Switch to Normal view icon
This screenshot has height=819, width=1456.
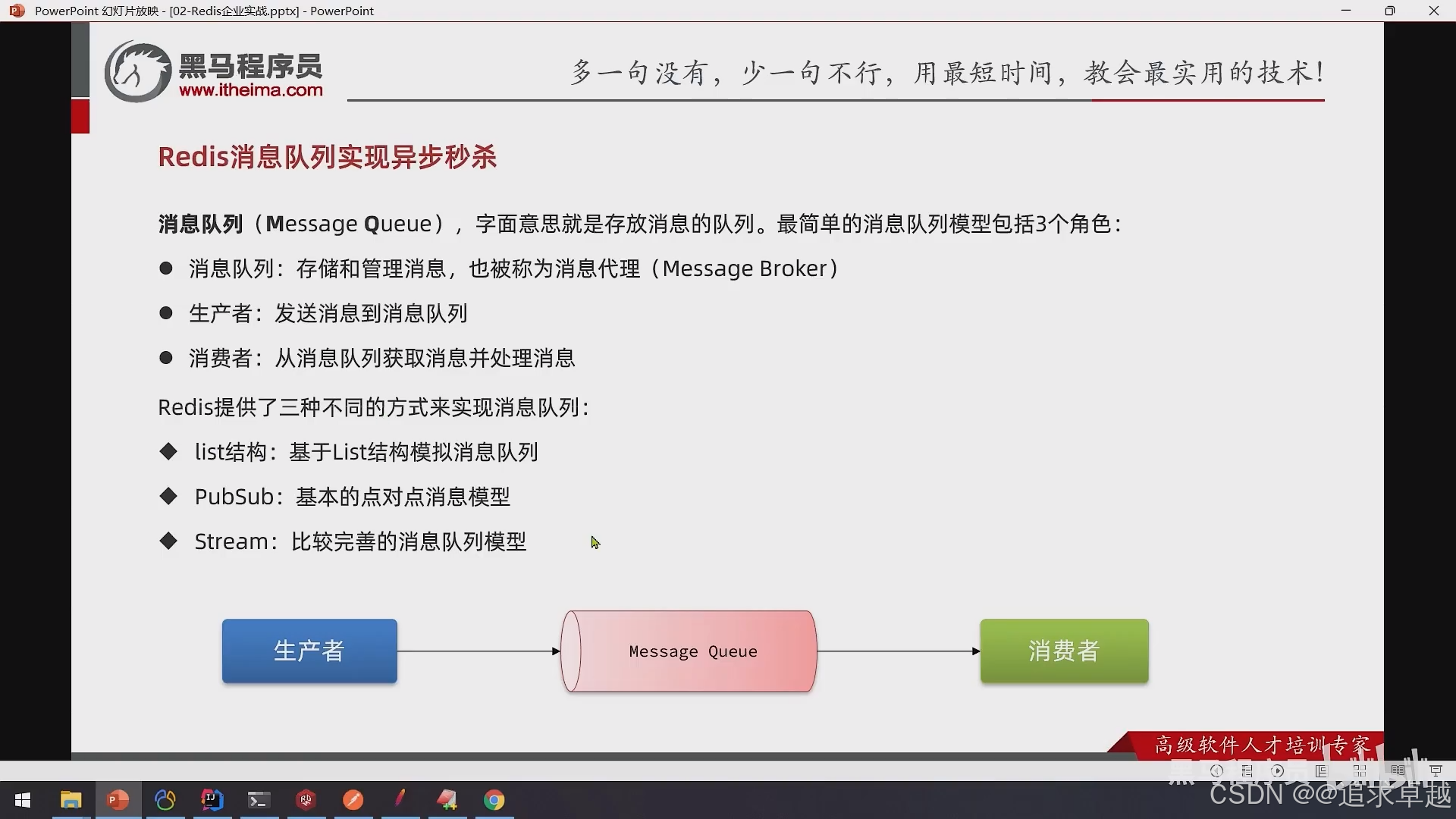click(x=1321, y=771)
